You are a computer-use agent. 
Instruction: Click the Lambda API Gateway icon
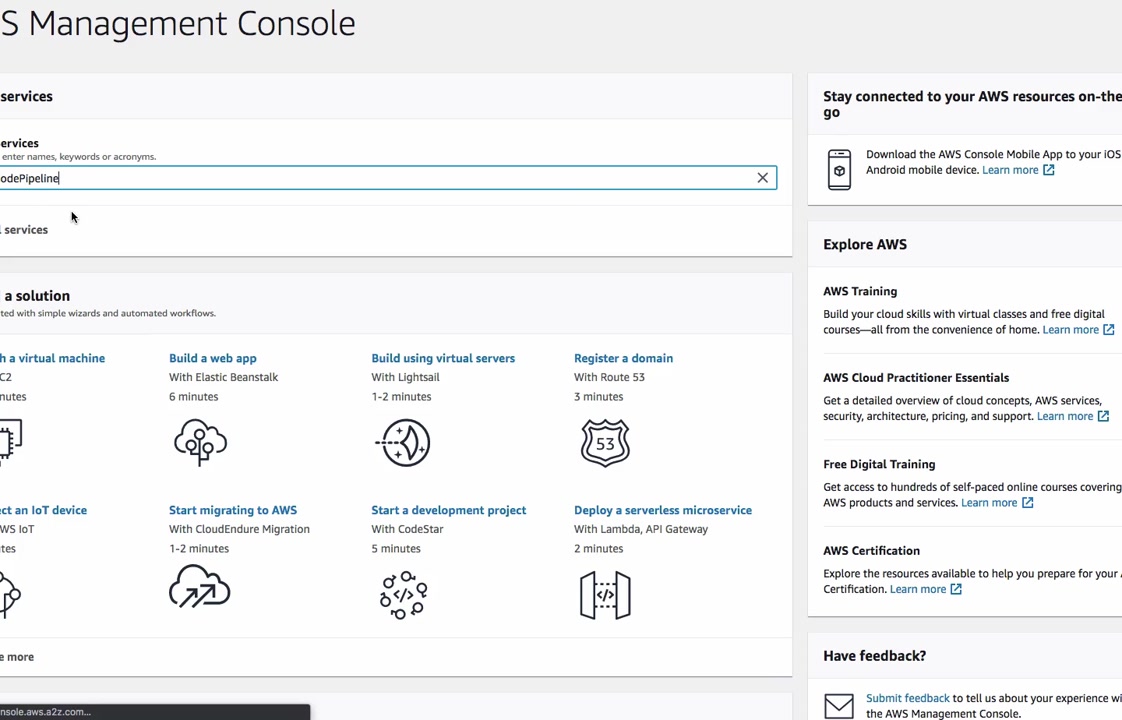(x=605, y=595)
